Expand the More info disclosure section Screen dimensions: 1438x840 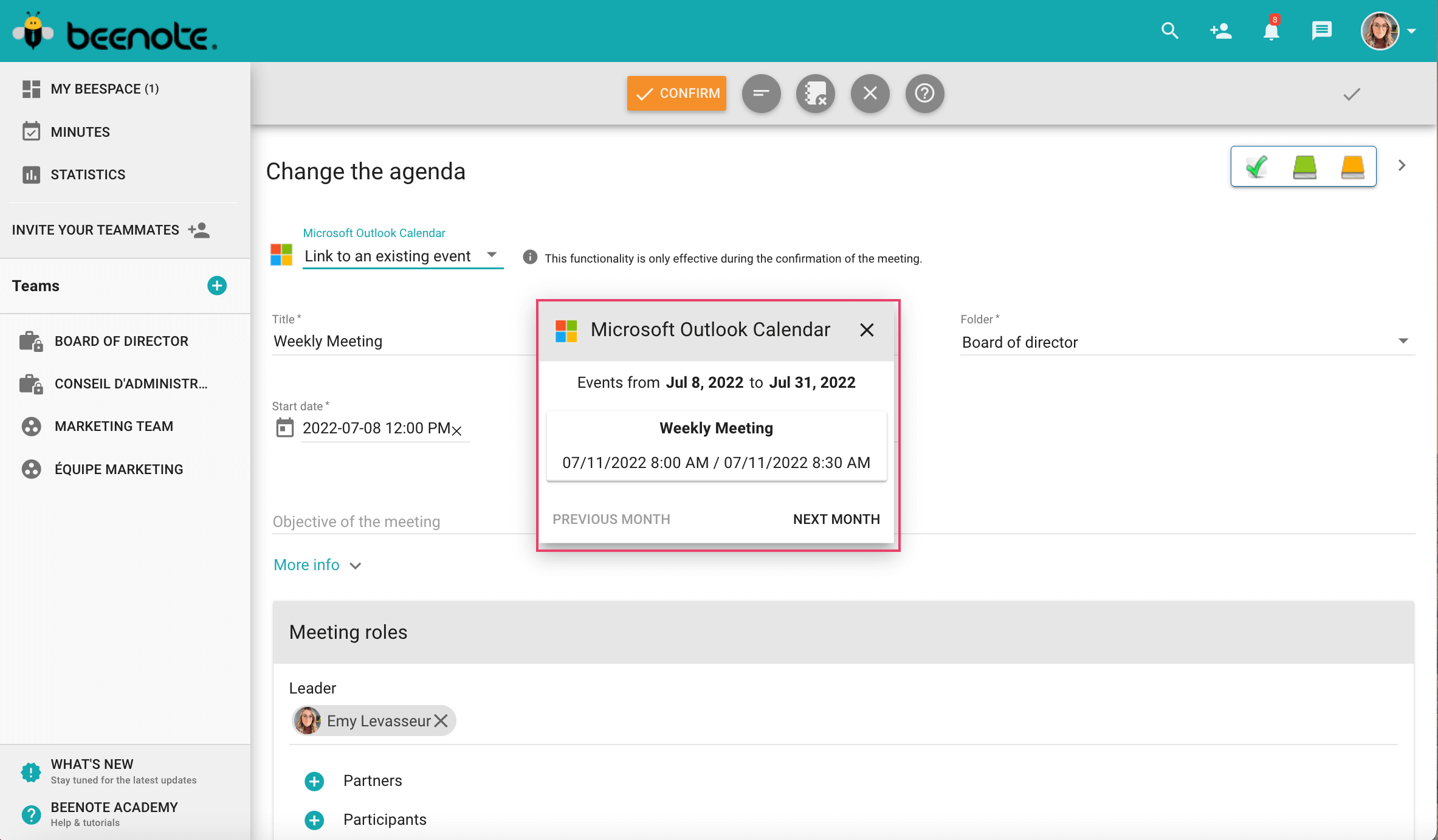pos(317,565)
